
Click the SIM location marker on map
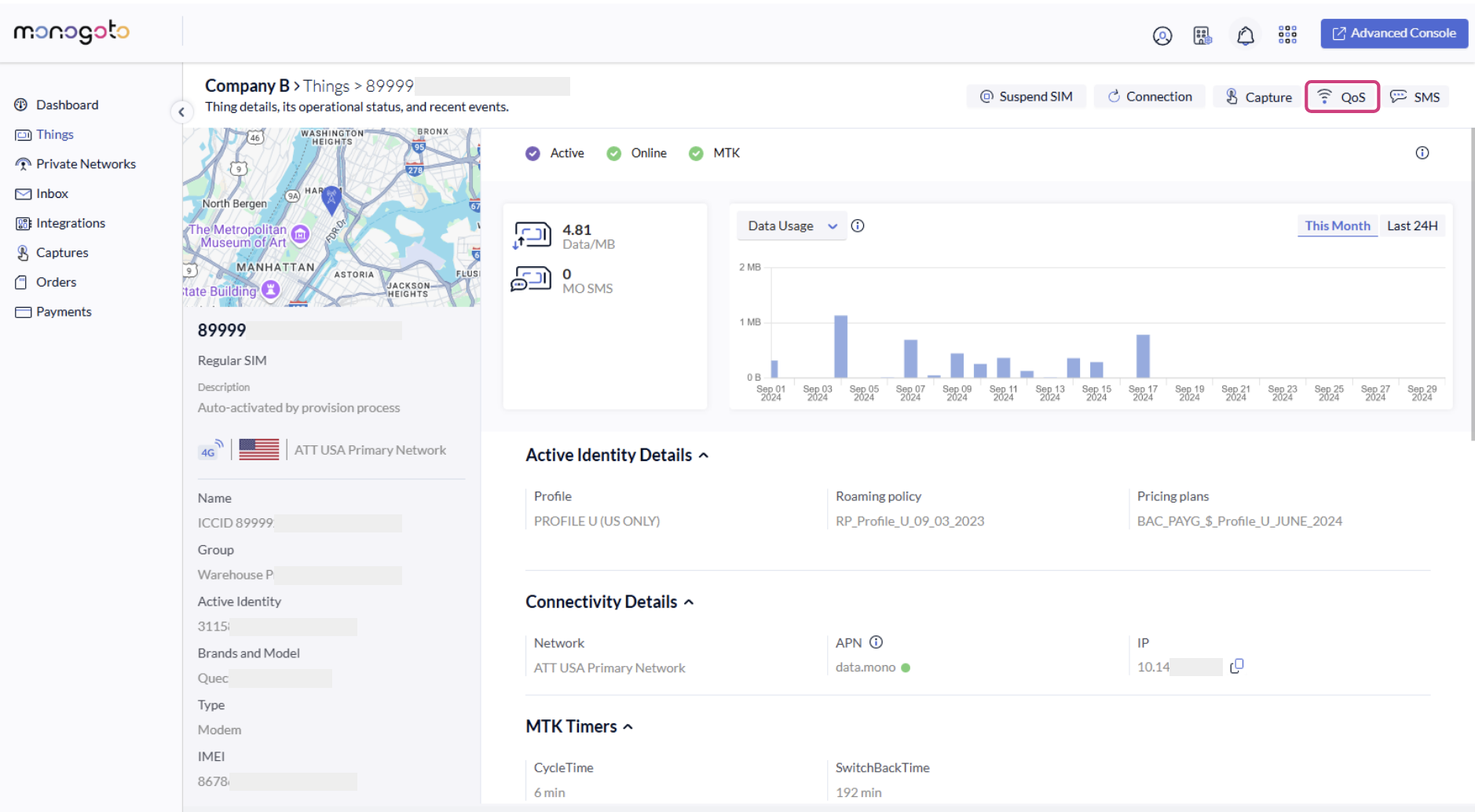(331, 199)
